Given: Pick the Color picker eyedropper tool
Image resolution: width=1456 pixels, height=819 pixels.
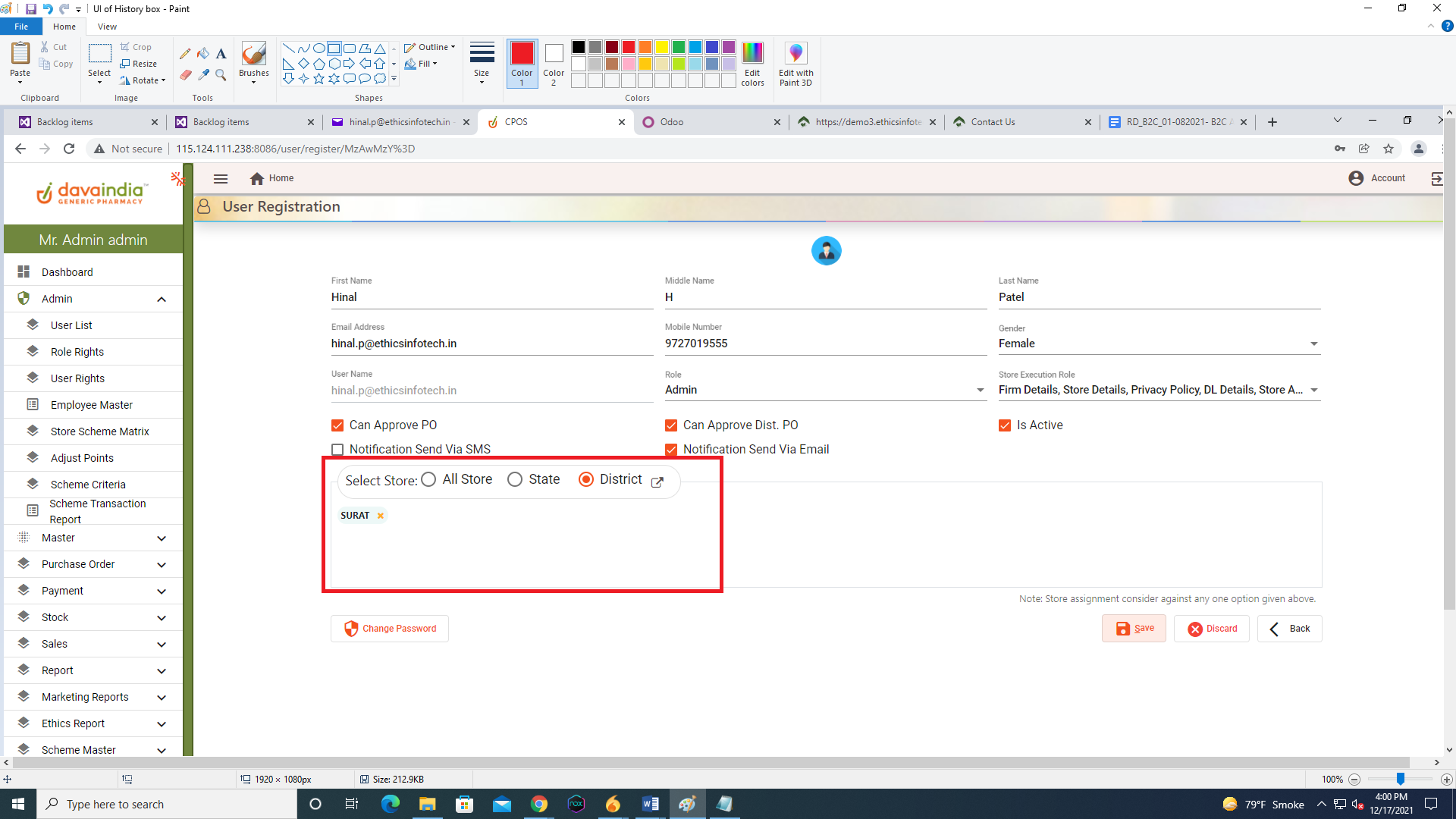Looking at the screenshot, I should click(x=203, y=74).
